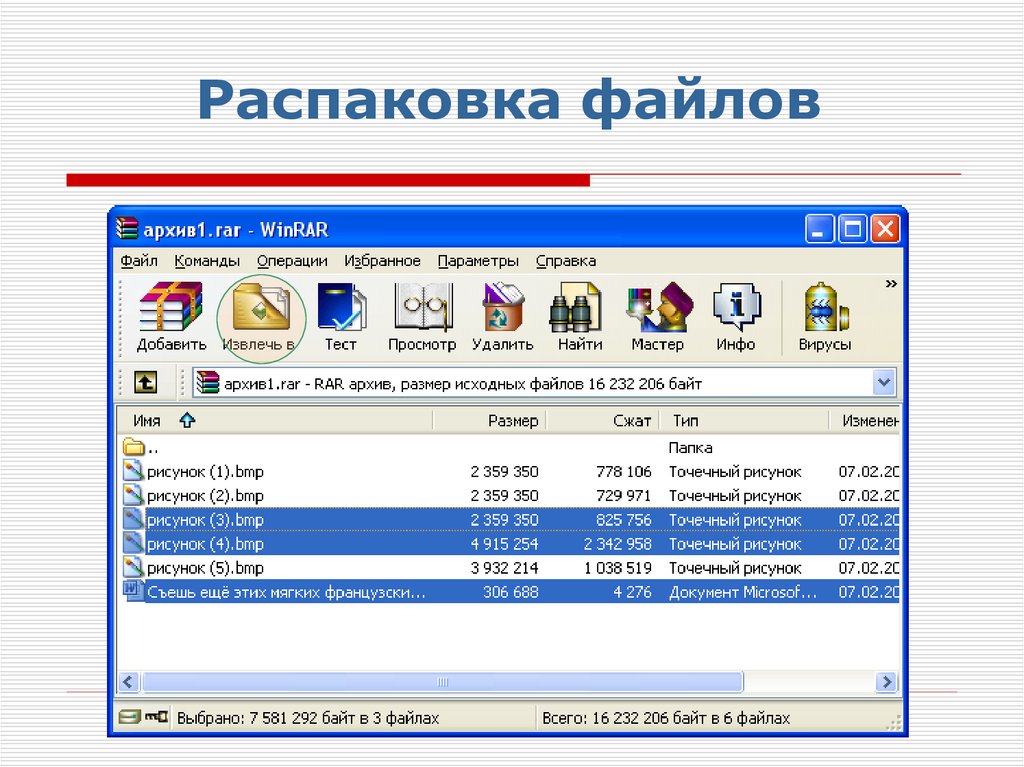Image resolution: width=1024 pixels, height=767 pixels.
Task: Click the horizontal scrollbar thumb
Action: [442, 682]
